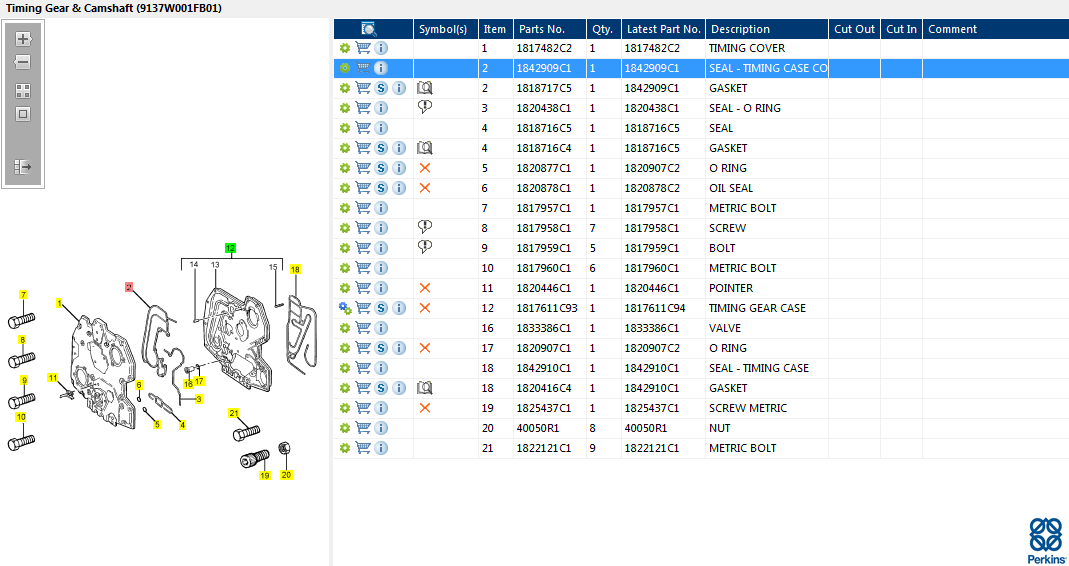The width and height of the screenshot is (1069, 566).
Task: Add selected SEAL - TIMING CASE CO row to cart
Action: coord(363,68)
